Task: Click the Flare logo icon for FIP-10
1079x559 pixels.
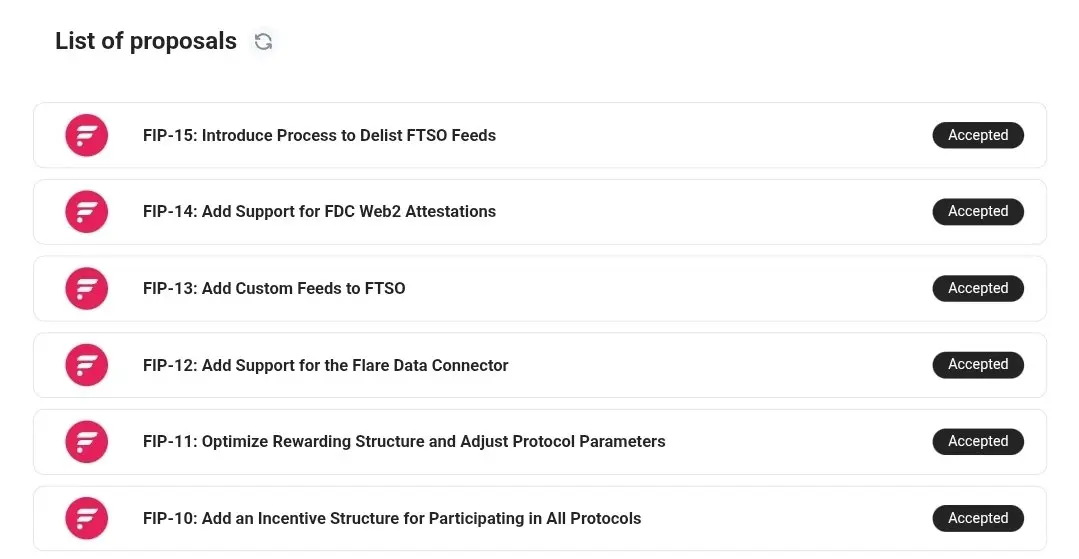Action: click(87, 518)
